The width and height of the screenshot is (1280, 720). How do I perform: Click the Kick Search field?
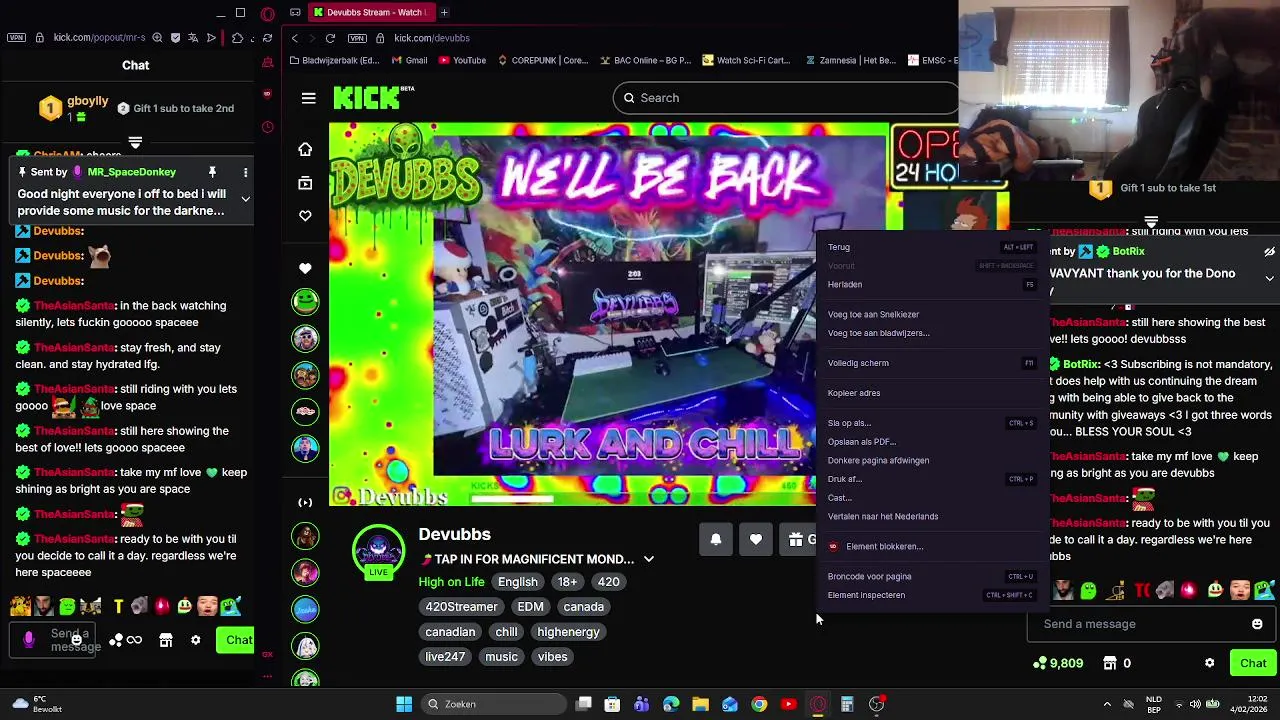point(786,98)
